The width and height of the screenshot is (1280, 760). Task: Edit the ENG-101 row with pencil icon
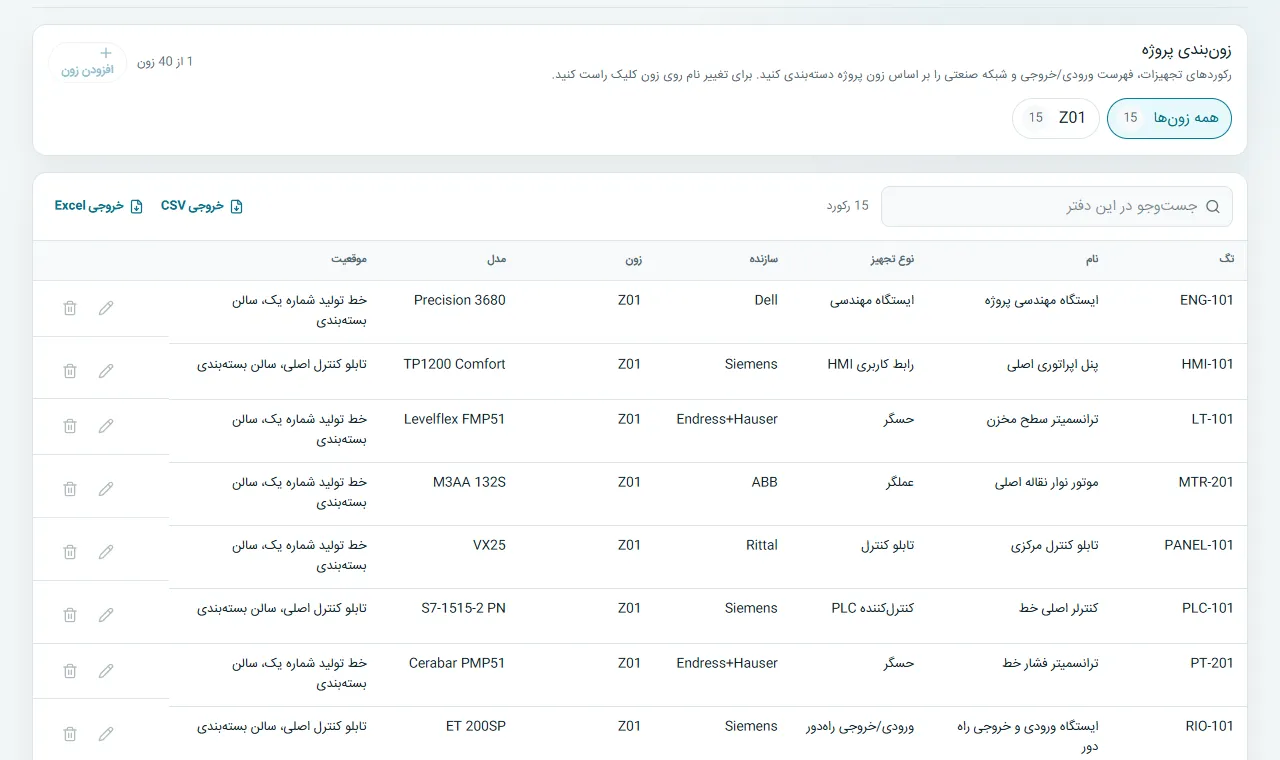(106, 308)
